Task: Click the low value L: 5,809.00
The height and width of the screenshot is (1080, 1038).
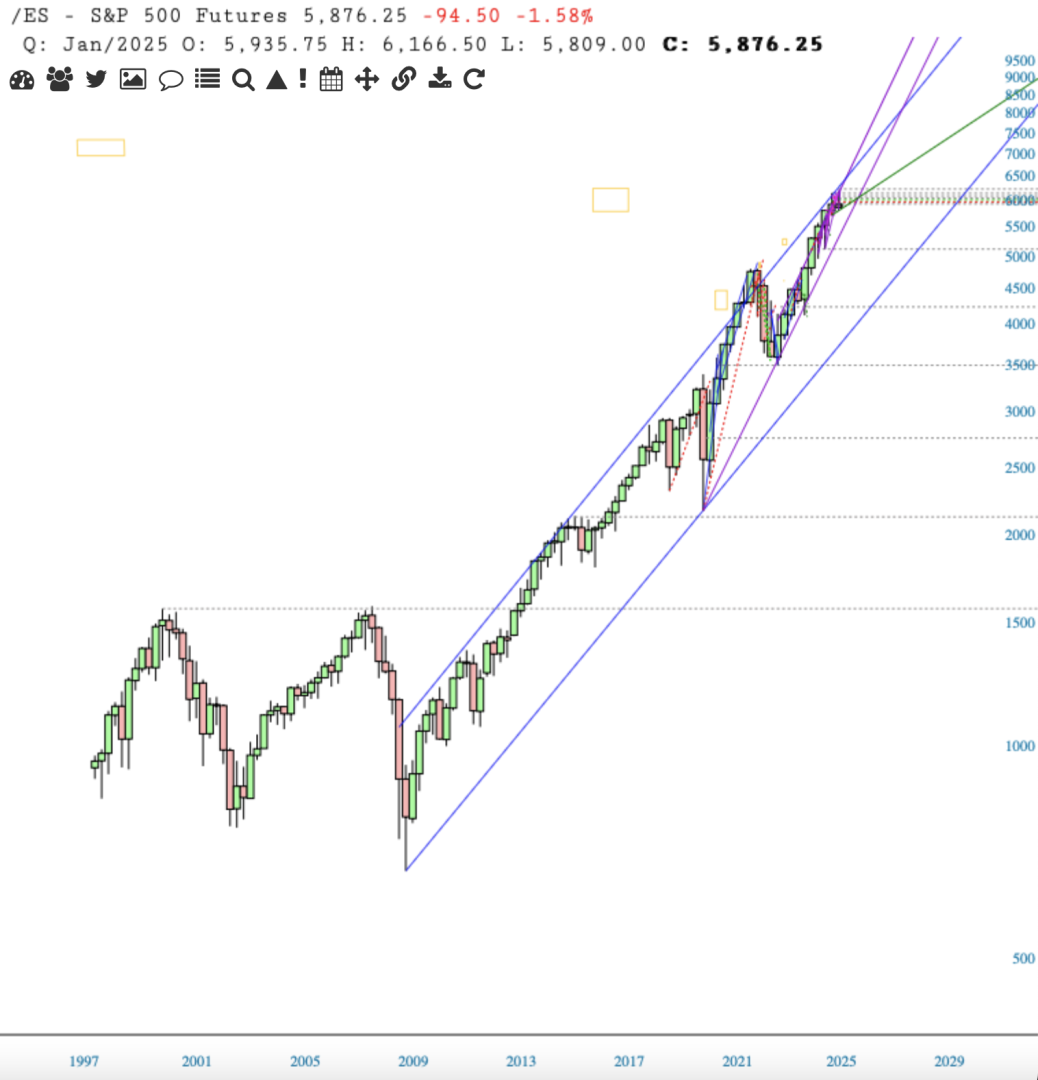Action: 574,44
